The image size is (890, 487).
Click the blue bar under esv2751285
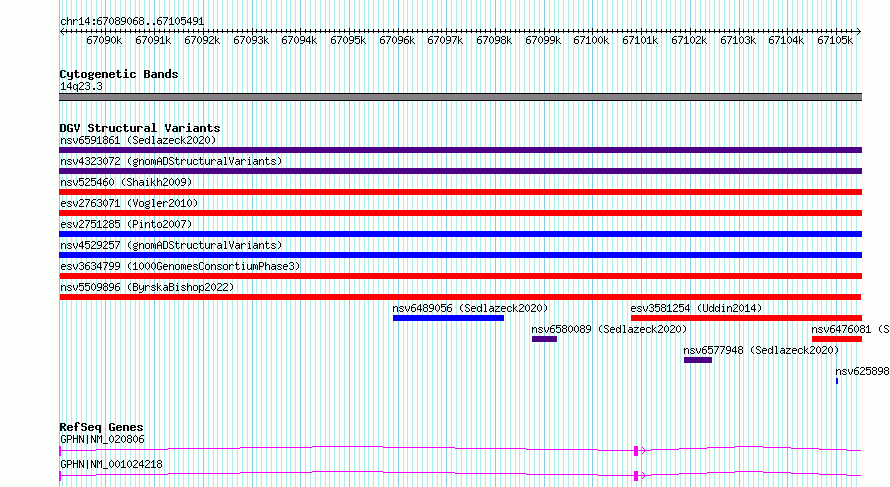(460, 234)
